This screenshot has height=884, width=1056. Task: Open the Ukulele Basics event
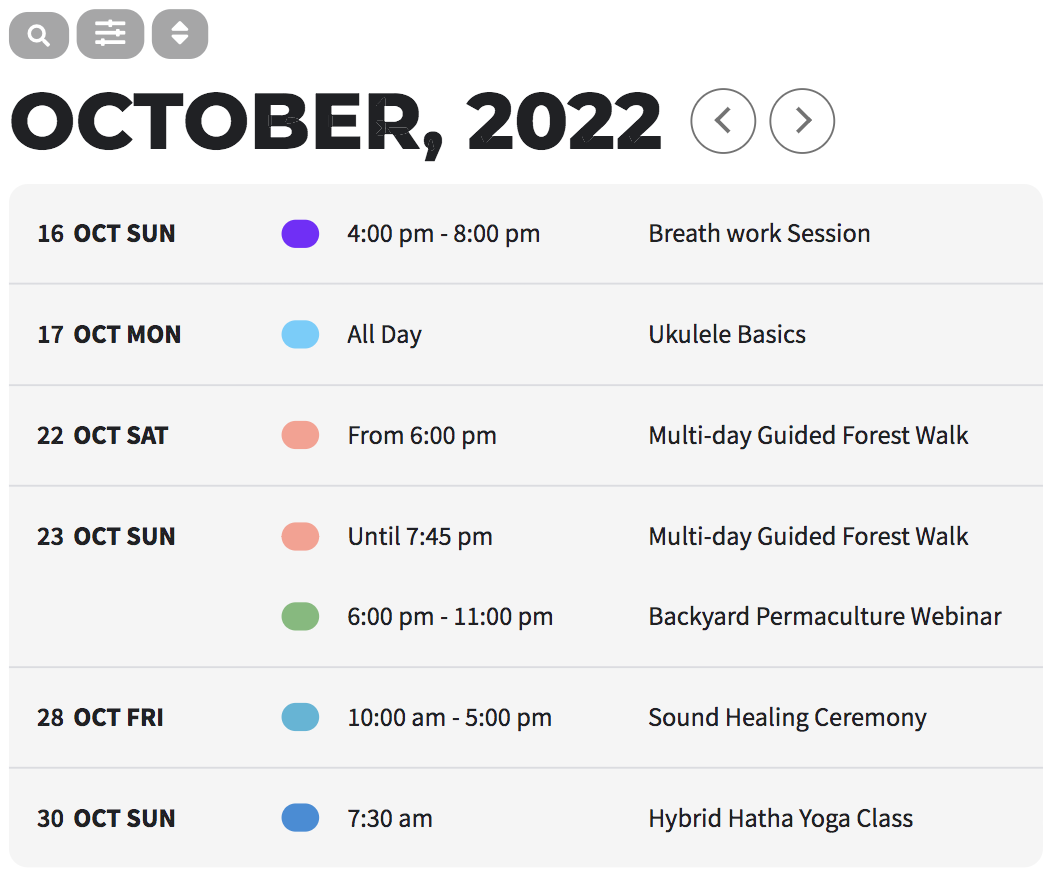pyautogui.click(x=727, y=334)
